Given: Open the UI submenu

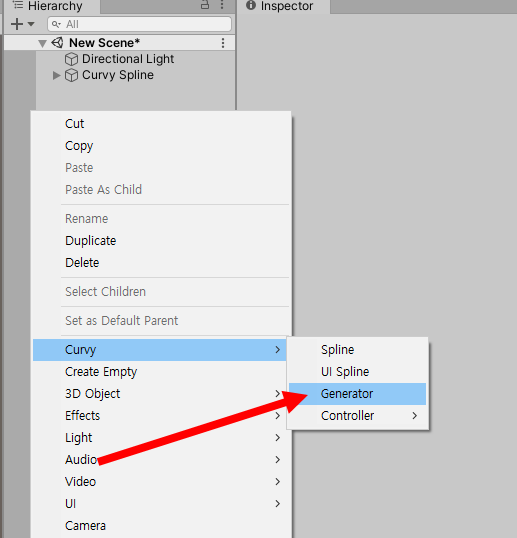Looking at the screenshot, I should point(160,503).
